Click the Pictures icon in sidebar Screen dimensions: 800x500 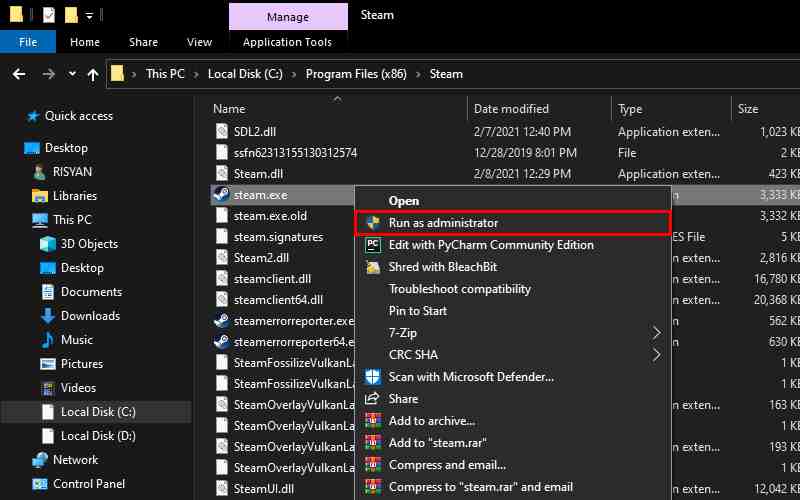coord(47,364)
